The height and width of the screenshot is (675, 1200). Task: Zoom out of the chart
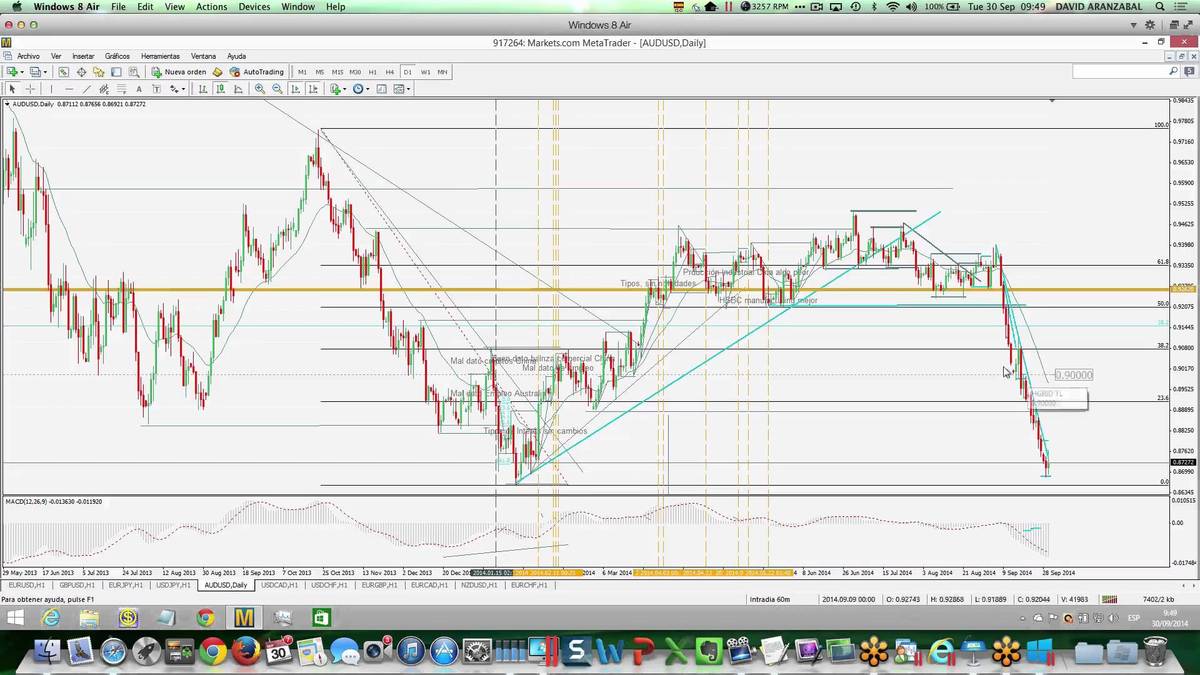[x=276, y=89]
